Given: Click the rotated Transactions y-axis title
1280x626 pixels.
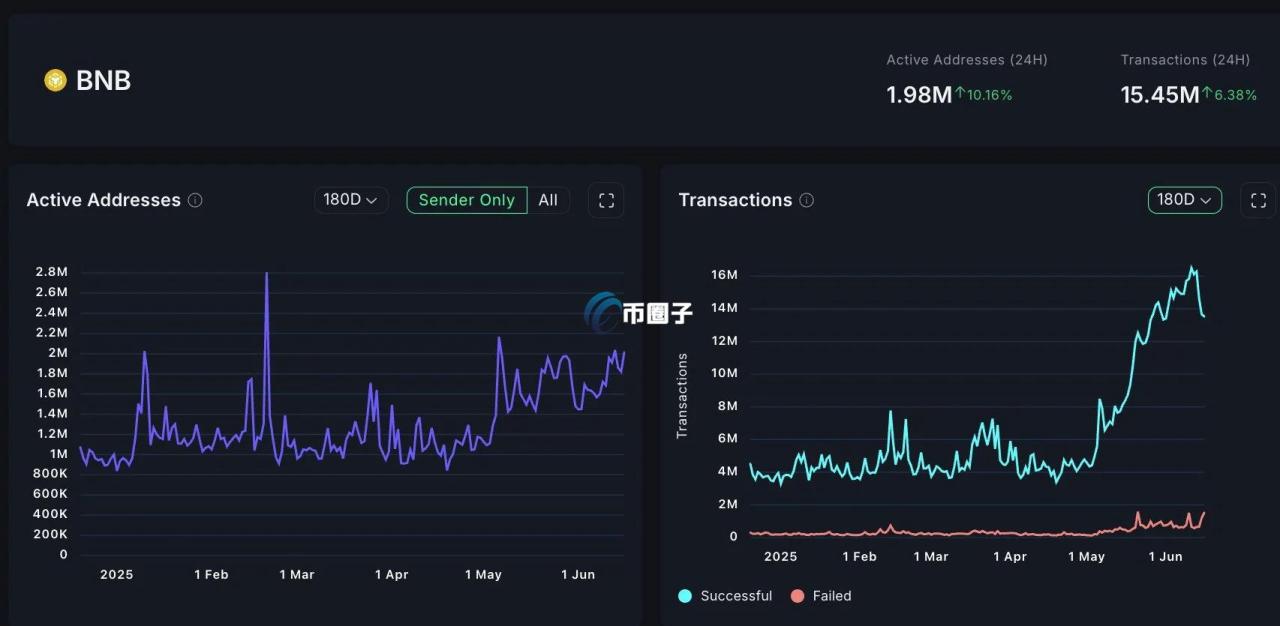Looking at the screenshot, I should 682,395.
